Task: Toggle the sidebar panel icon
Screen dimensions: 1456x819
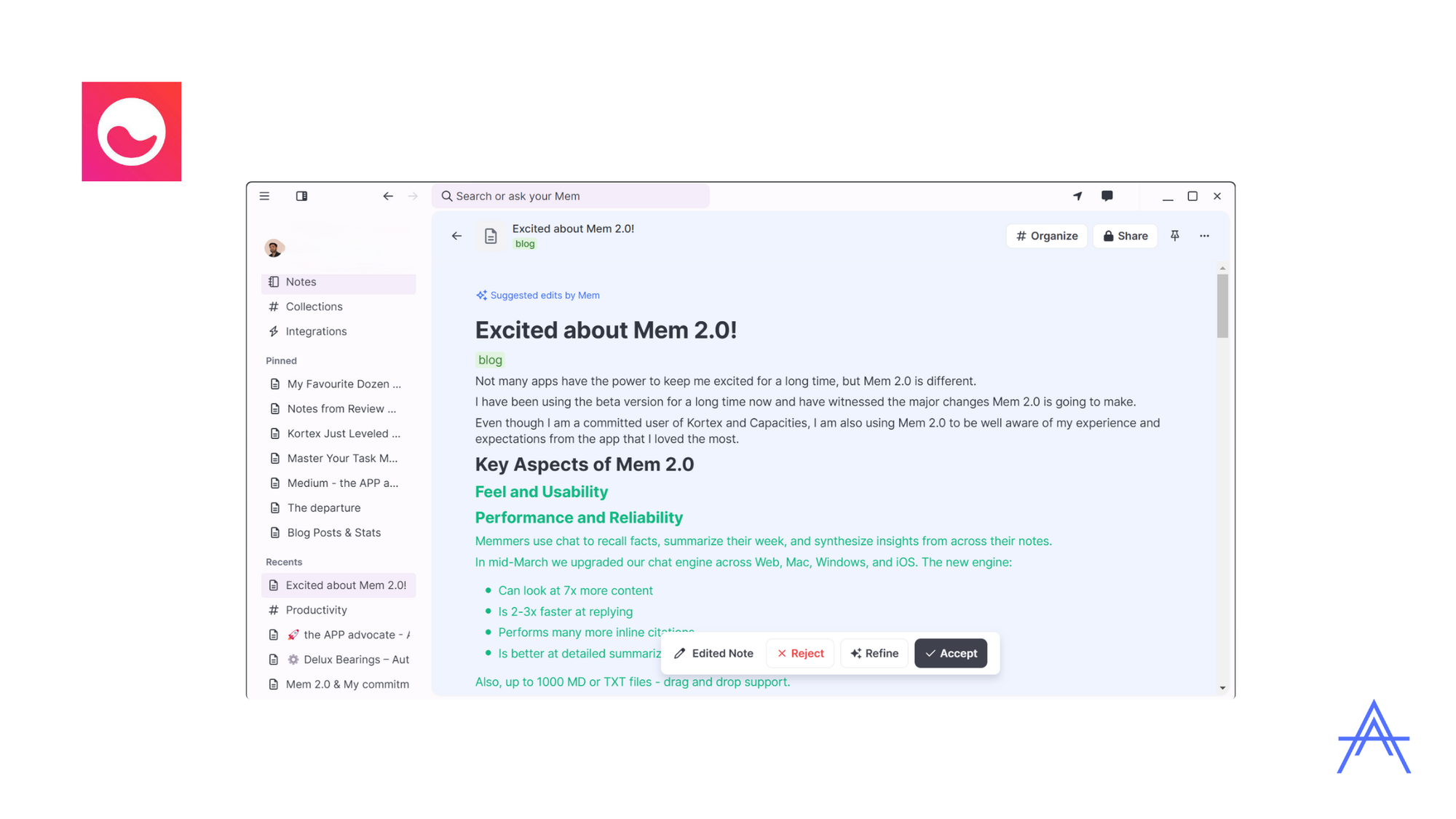Action: coord(301,196)
